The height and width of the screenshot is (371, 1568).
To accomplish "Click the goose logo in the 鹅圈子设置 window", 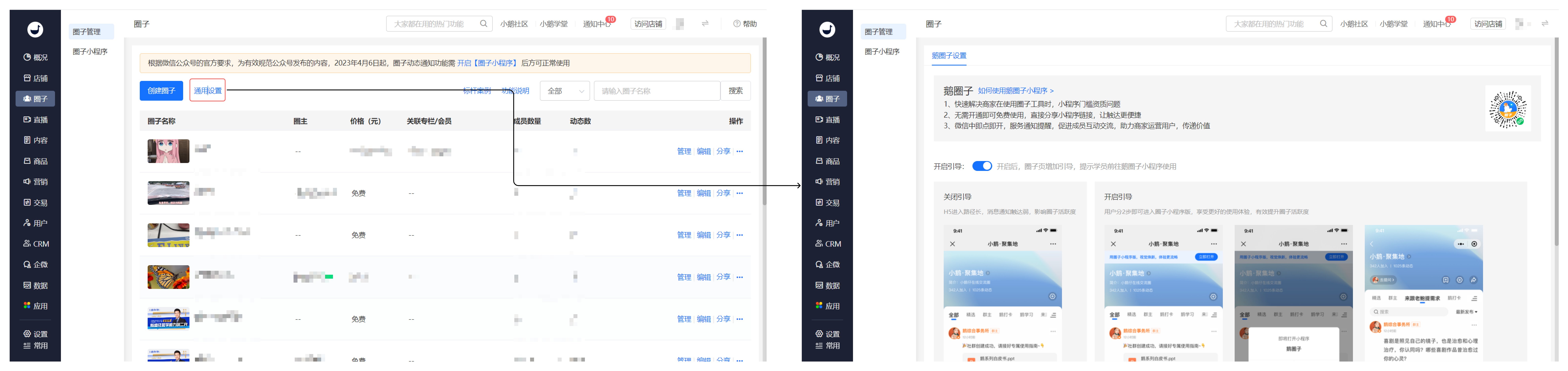I will pyautogui.click(x=827, y=29).
